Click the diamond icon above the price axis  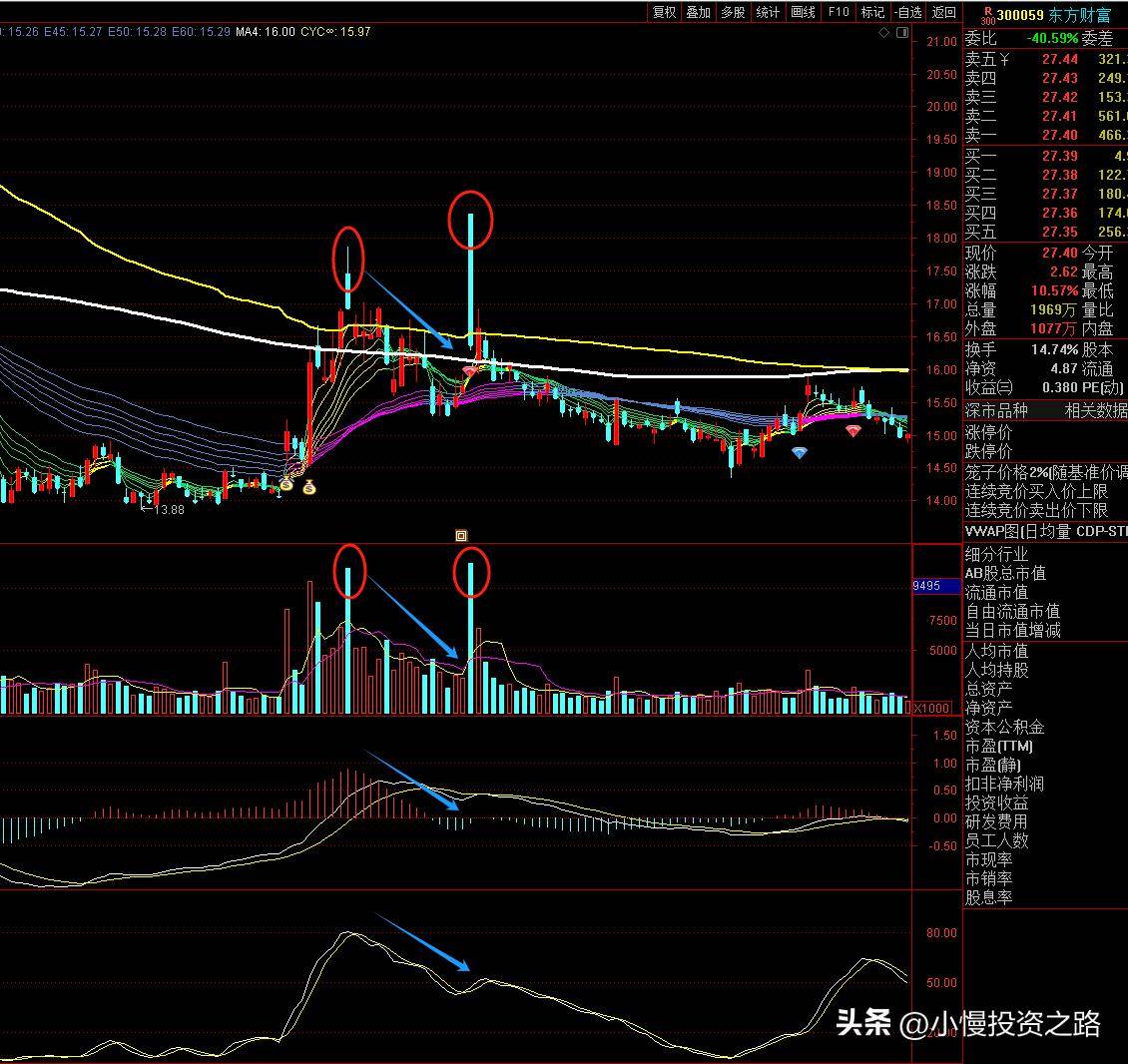pyautogui.click(x=884, y=32)
